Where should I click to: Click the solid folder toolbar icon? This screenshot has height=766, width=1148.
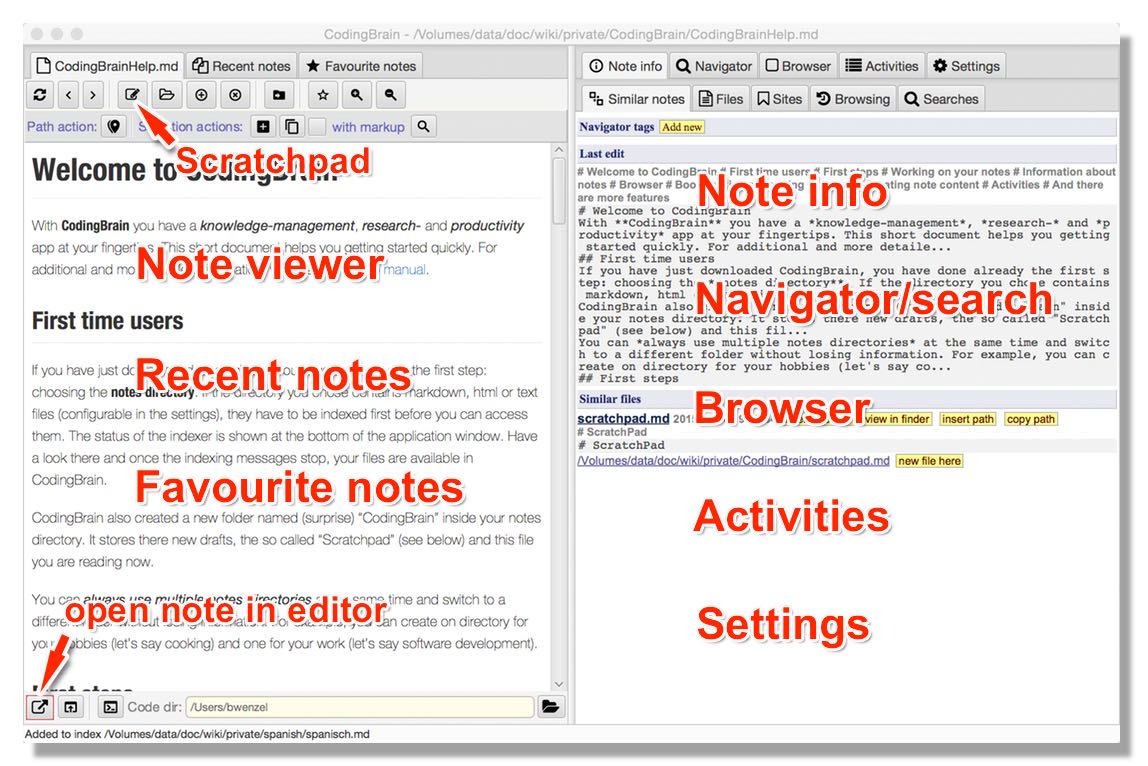(279, 95)
